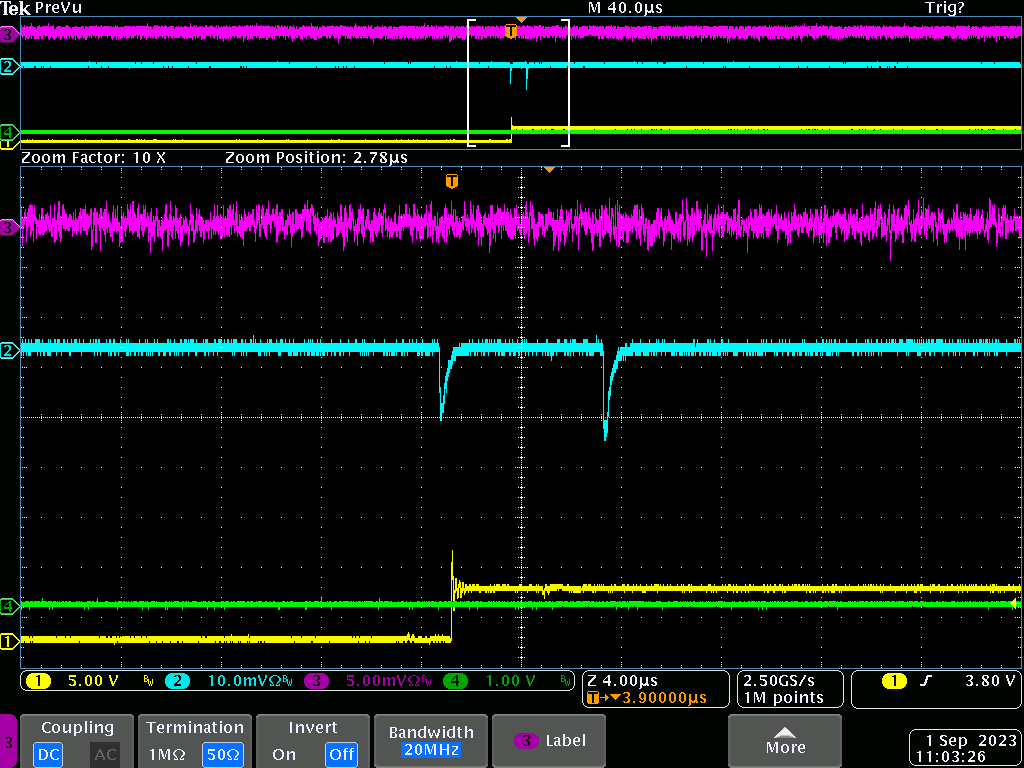
Task: Click the channel 3 badge beside Label
Action: (x=526, y=741)
